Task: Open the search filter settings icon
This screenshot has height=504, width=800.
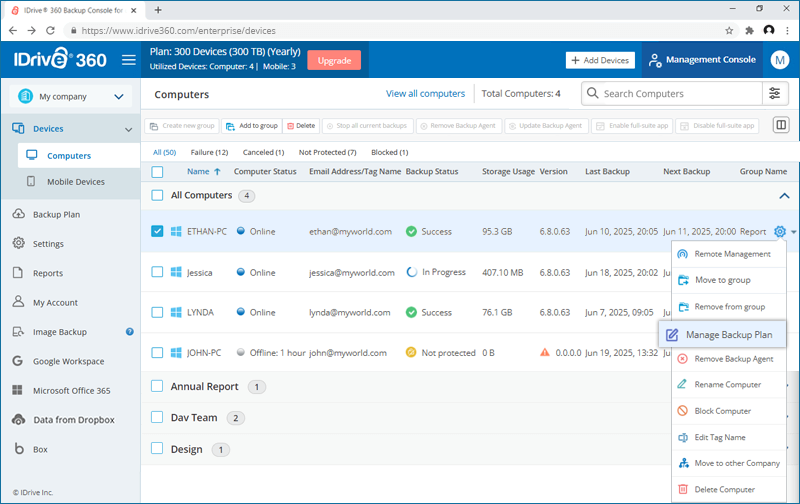Action: coord(774,93)
